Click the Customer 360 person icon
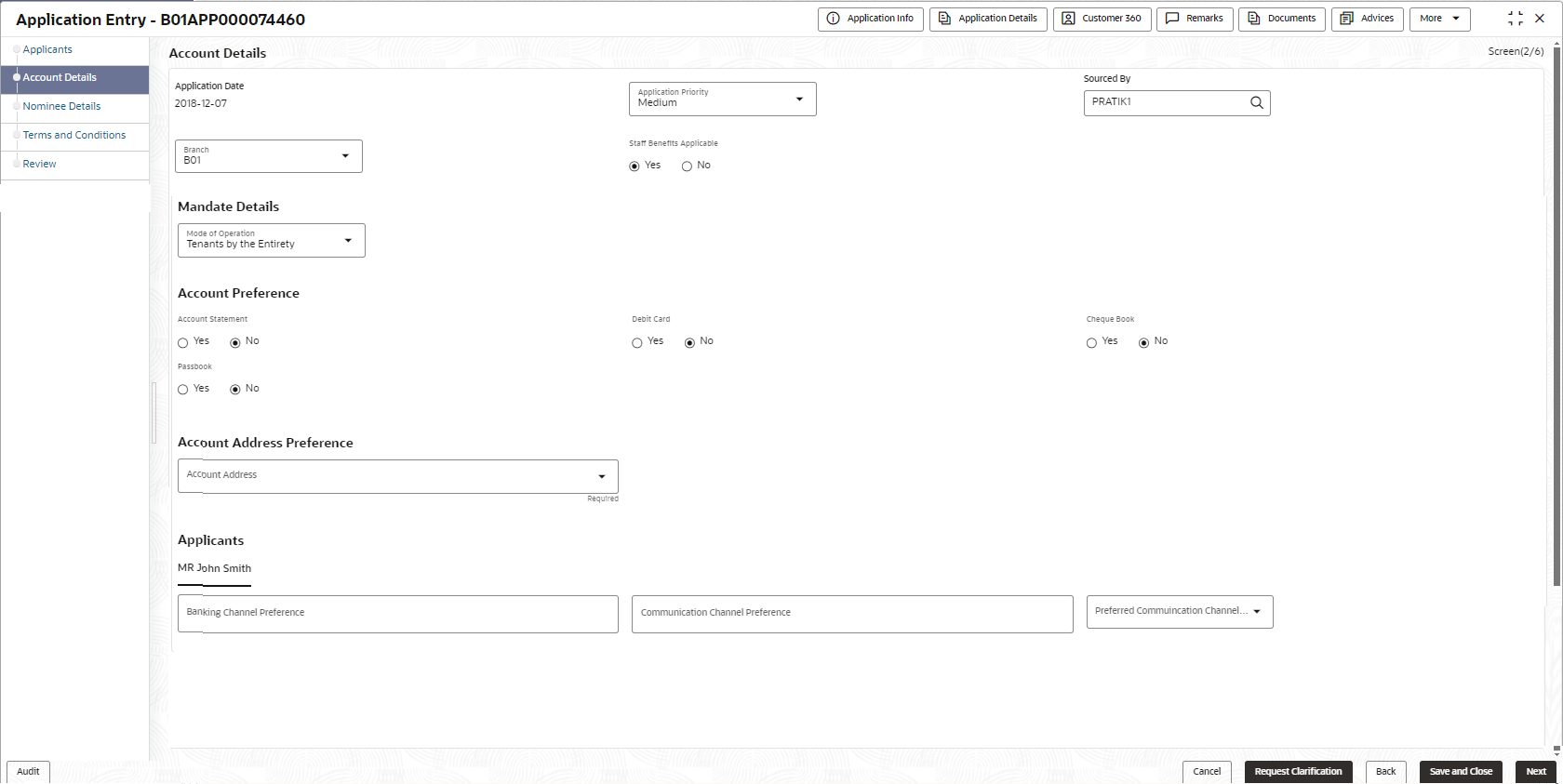 click(1068, 19)
